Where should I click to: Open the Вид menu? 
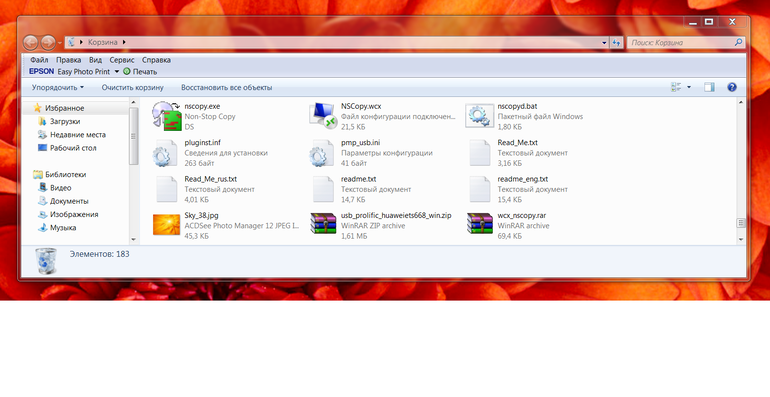point(95,60)
